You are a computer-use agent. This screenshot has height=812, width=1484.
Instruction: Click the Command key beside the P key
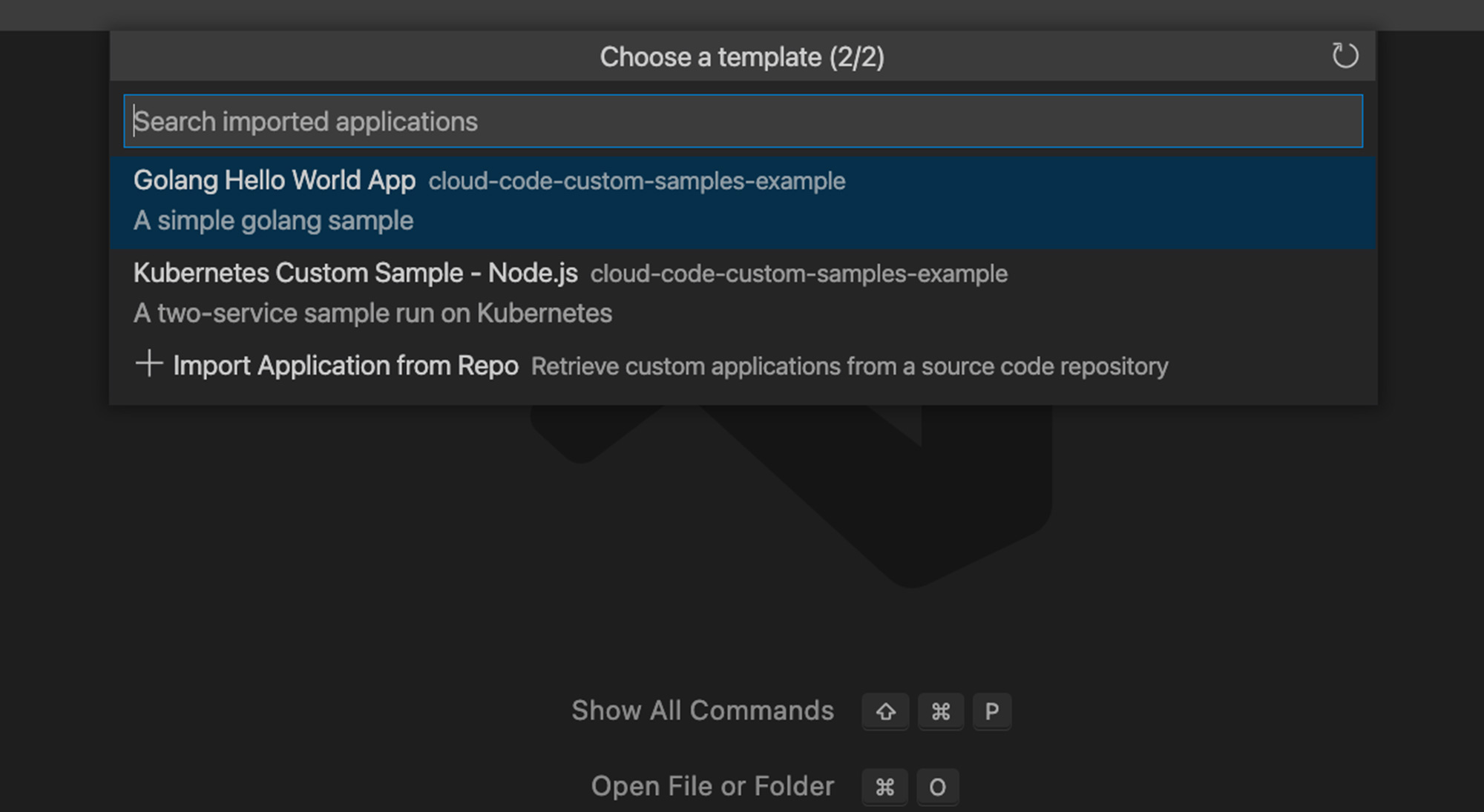(940, 712)
